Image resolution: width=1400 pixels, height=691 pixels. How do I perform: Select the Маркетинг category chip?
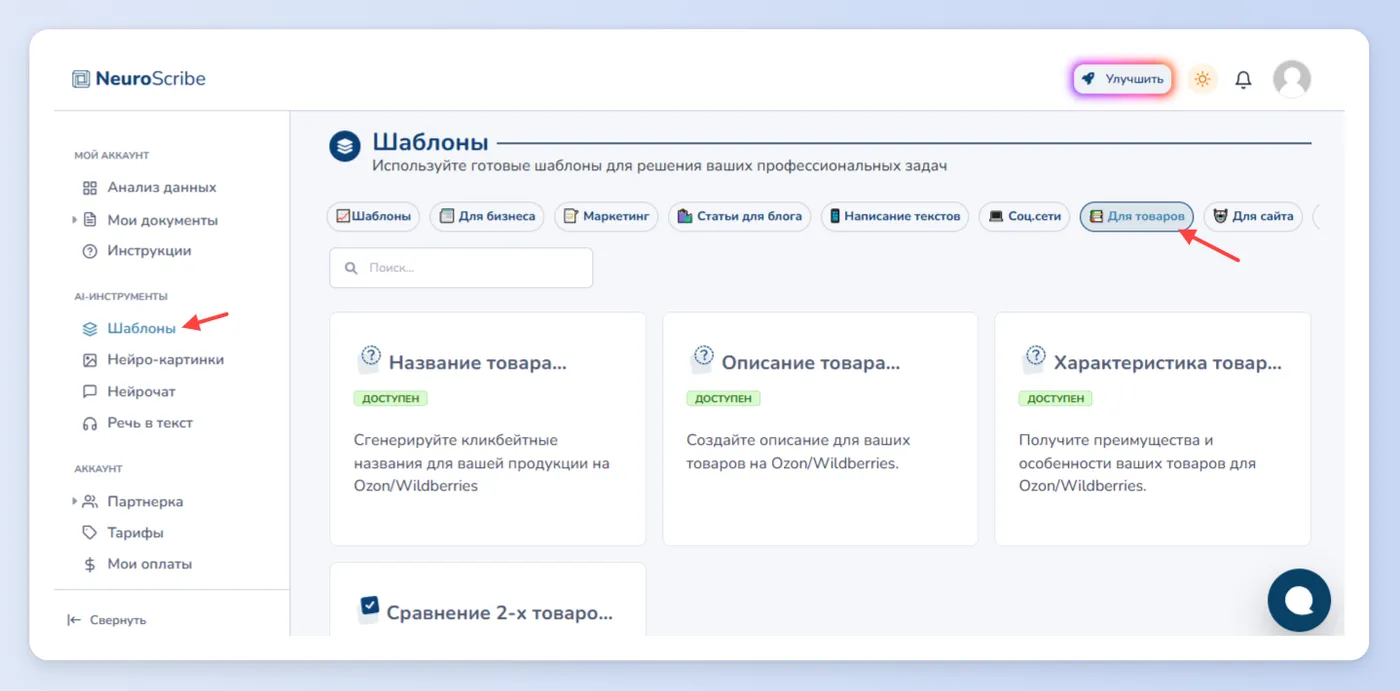point(607,216)
